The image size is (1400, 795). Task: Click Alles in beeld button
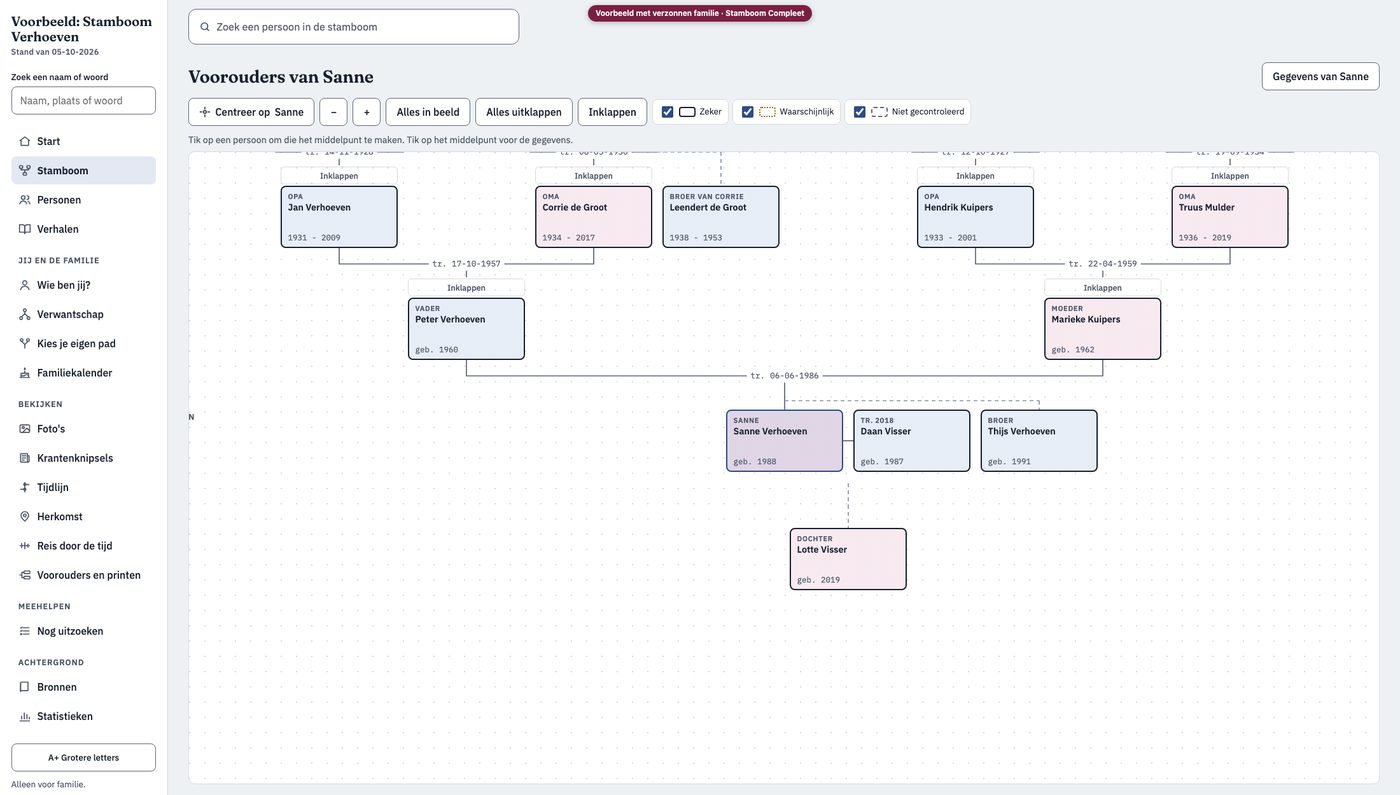pos(428,112)
